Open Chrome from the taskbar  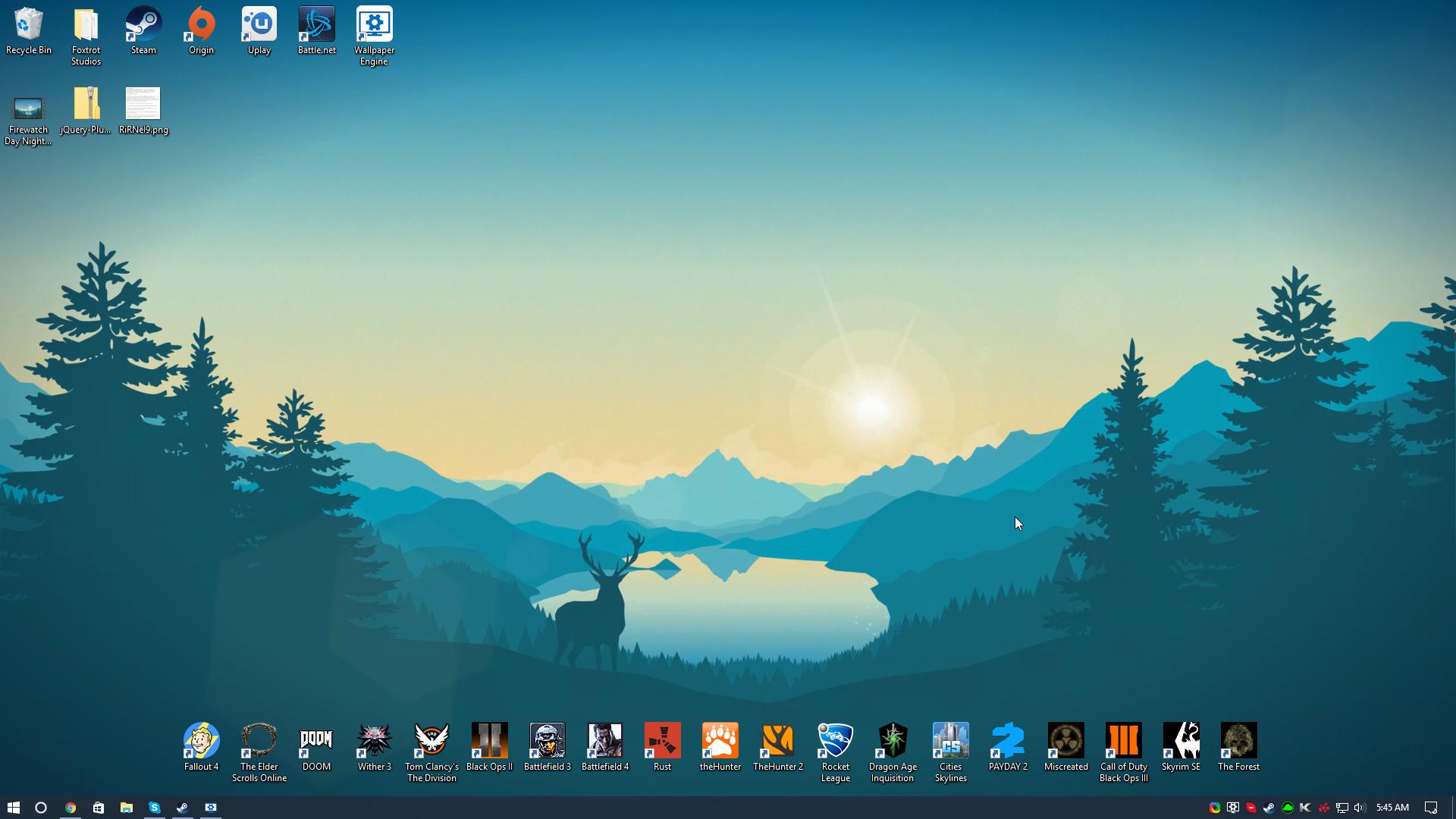(71, 808)
